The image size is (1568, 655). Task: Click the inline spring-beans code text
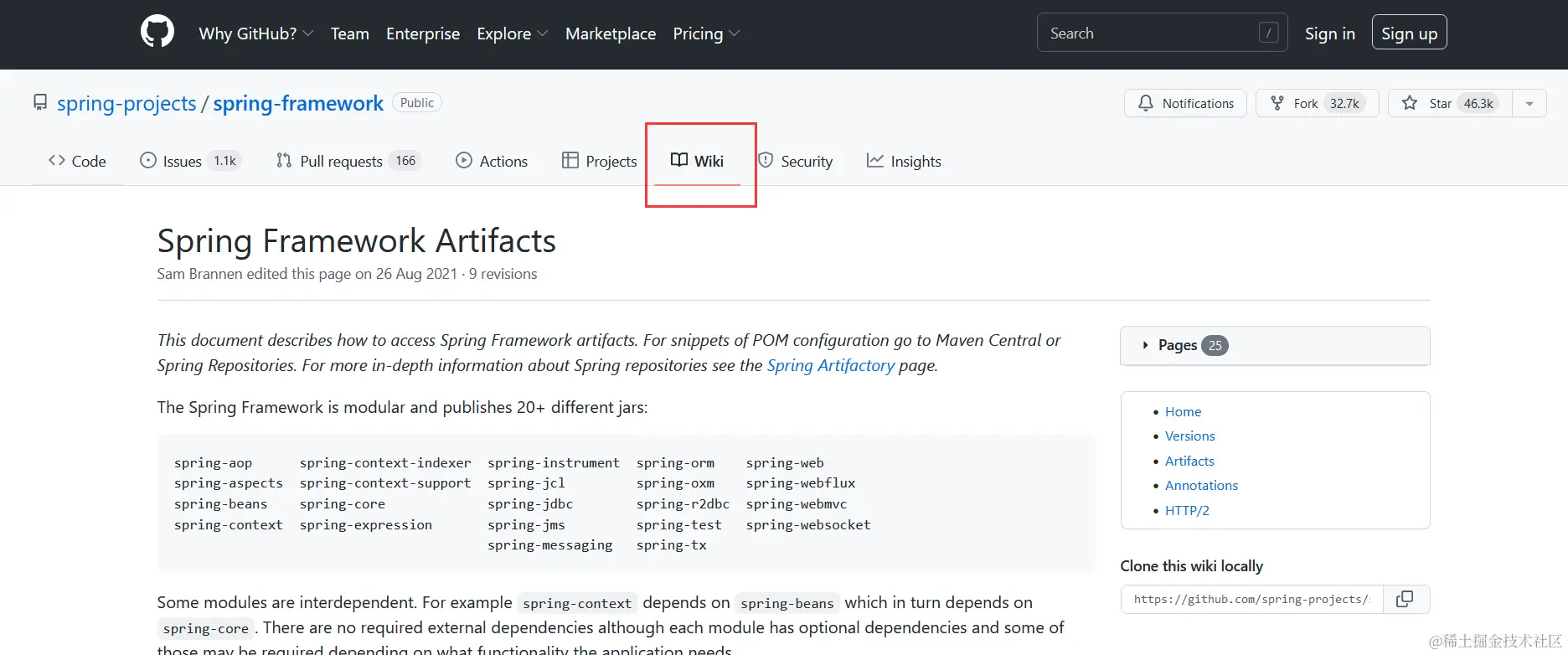click(x=787, y=603)
